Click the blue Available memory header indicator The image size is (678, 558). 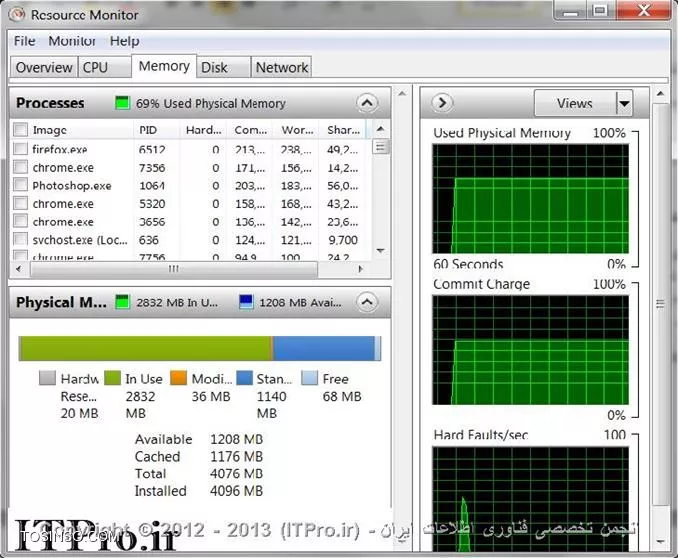pos(246,302)
